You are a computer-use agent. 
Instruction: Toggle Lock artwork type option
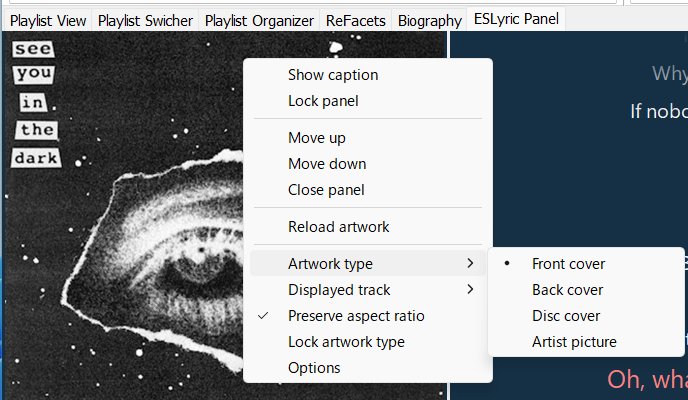tap(368, 342)
